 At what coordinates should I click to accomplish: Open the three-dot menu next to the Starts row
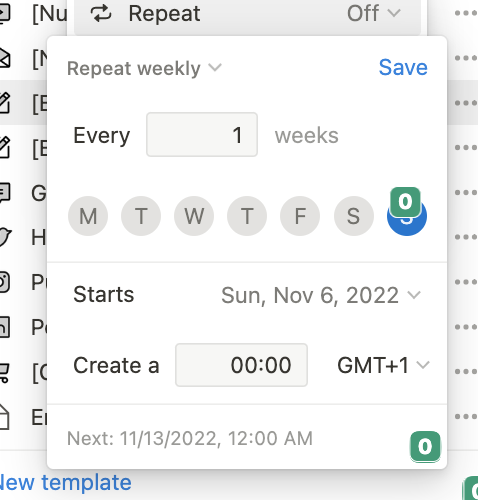point(466,282)
